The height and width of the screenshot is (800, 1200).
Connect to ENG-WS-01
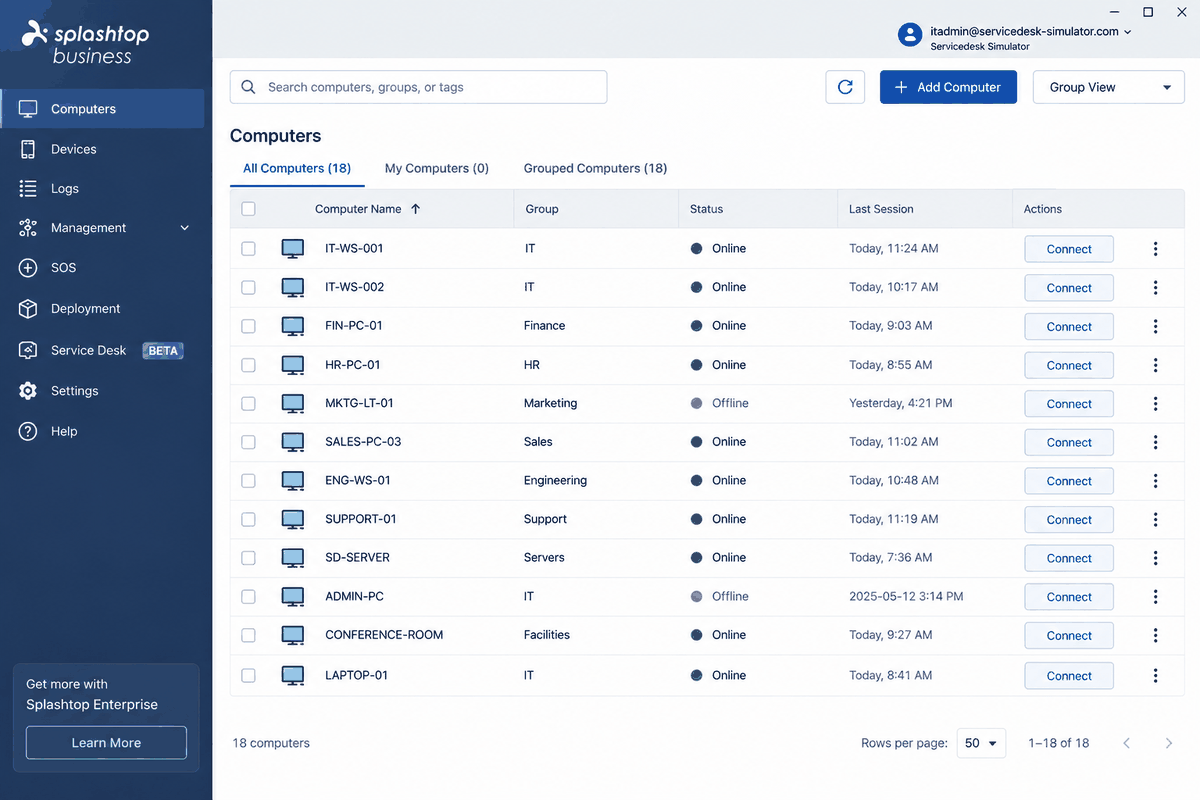(x=1069, y=481)
